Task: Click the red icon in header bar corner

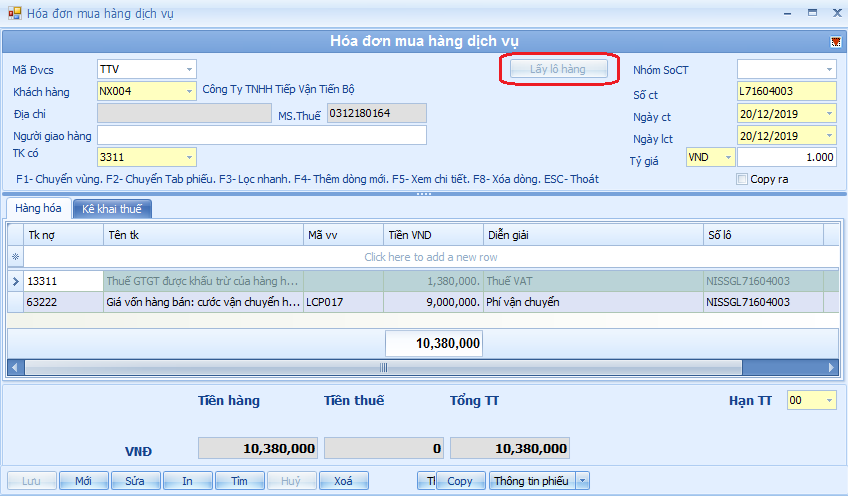Action: click(836, 42)
